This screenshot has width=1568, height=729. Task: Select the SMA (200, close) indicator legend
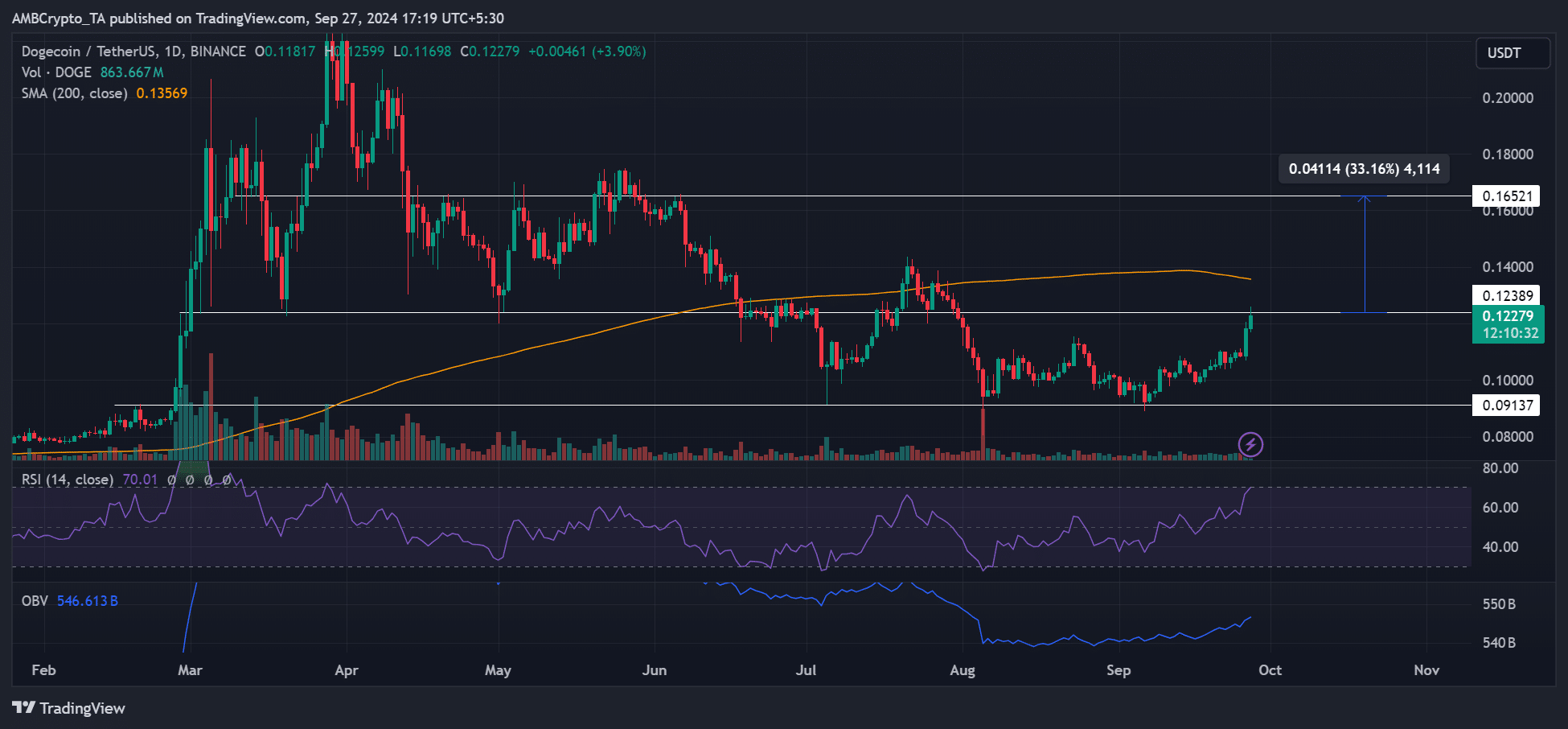pos(75,93)
